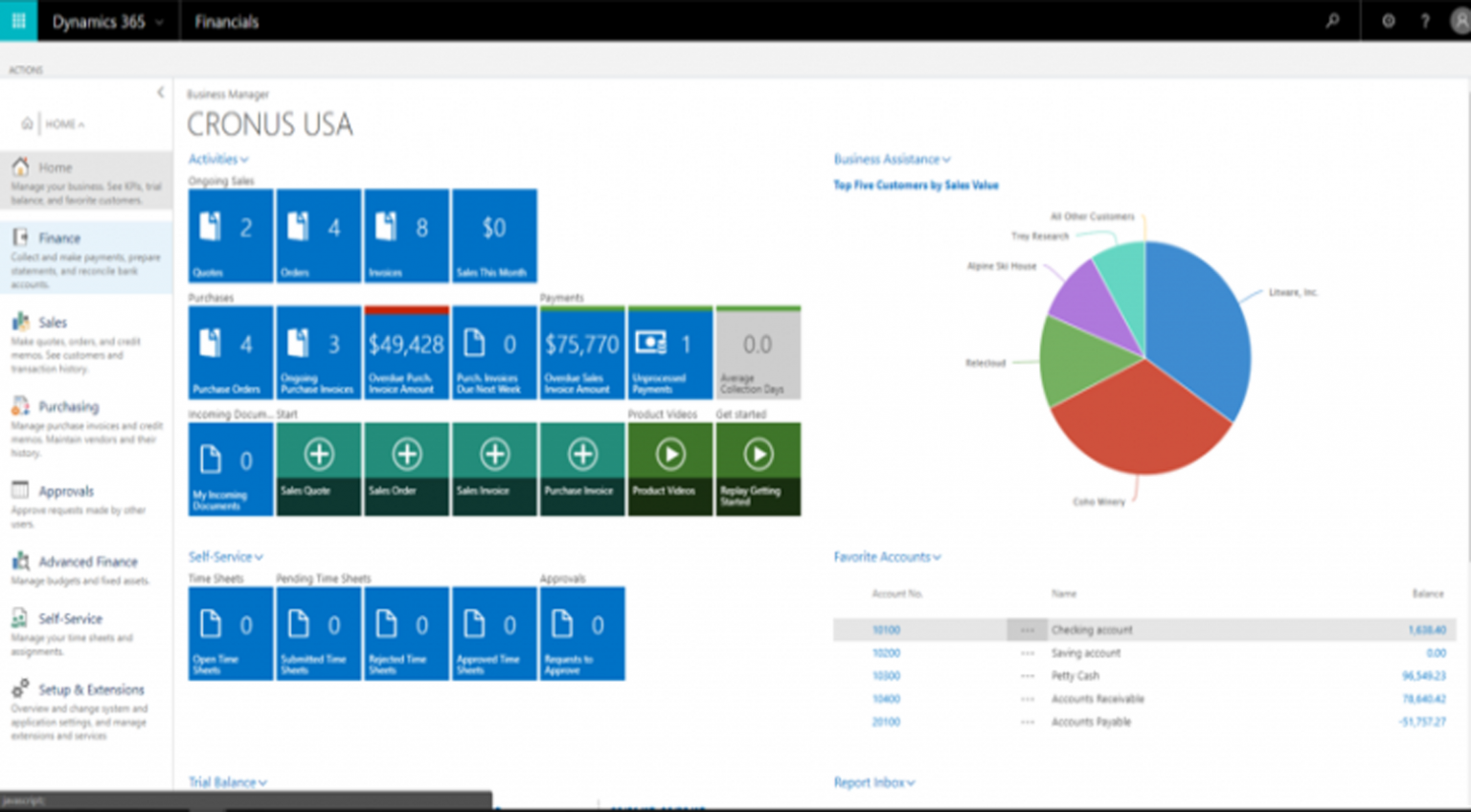The width and height of the screenshot is (1471, 812).
Task: Play the Product Videos tile
Action: point(669,454)
